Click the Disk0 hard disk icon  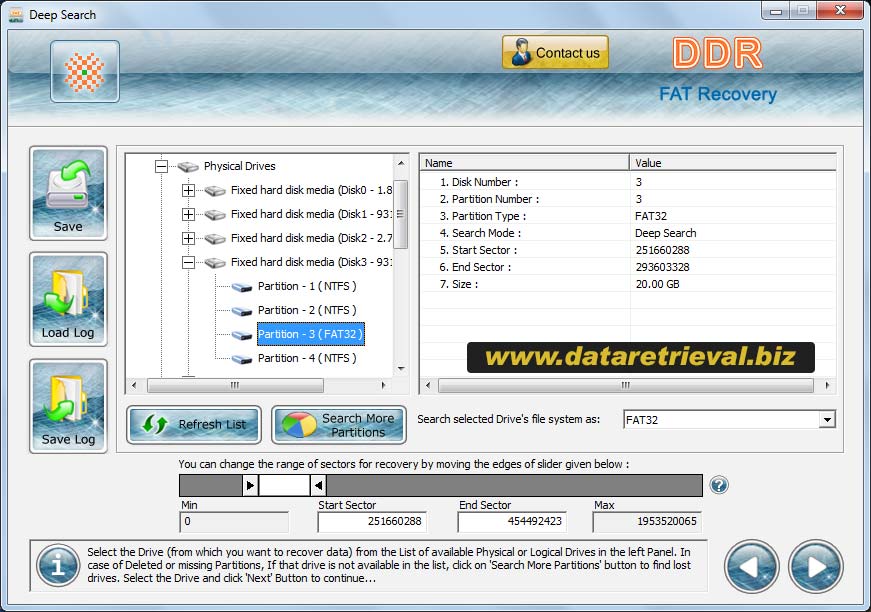215,190
